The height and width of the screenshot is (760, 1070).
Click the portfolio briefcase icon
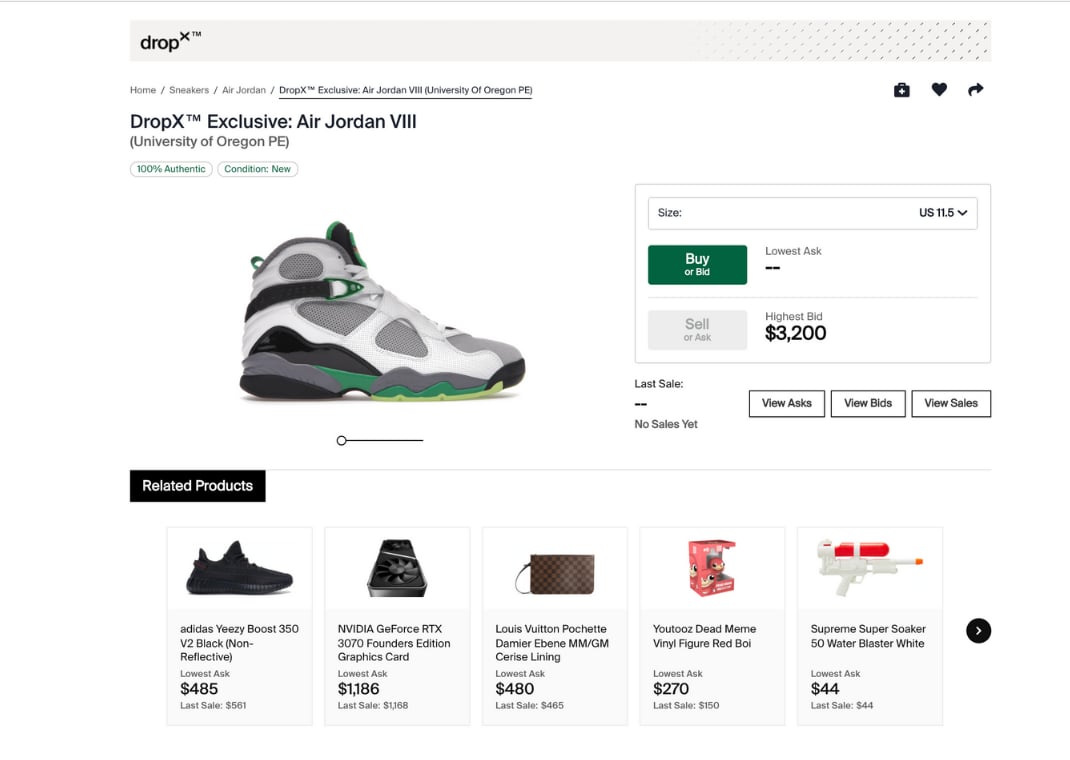point(901,90)
